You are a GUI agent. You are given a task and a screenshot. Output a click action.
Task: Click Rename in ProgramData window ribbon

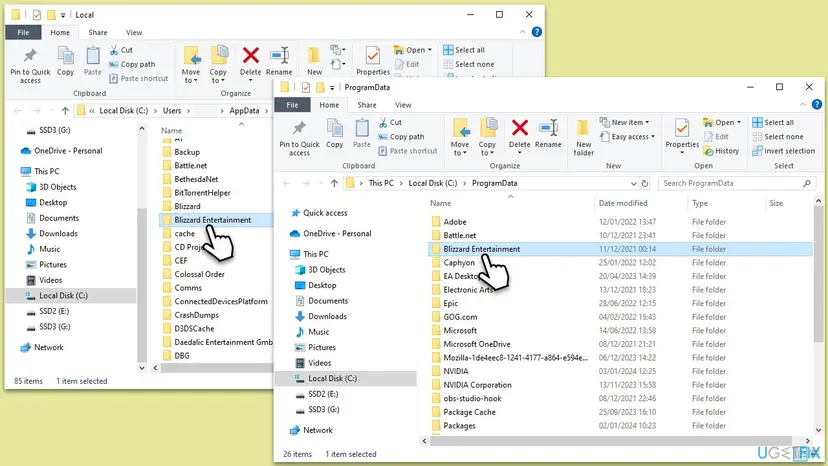548,133
